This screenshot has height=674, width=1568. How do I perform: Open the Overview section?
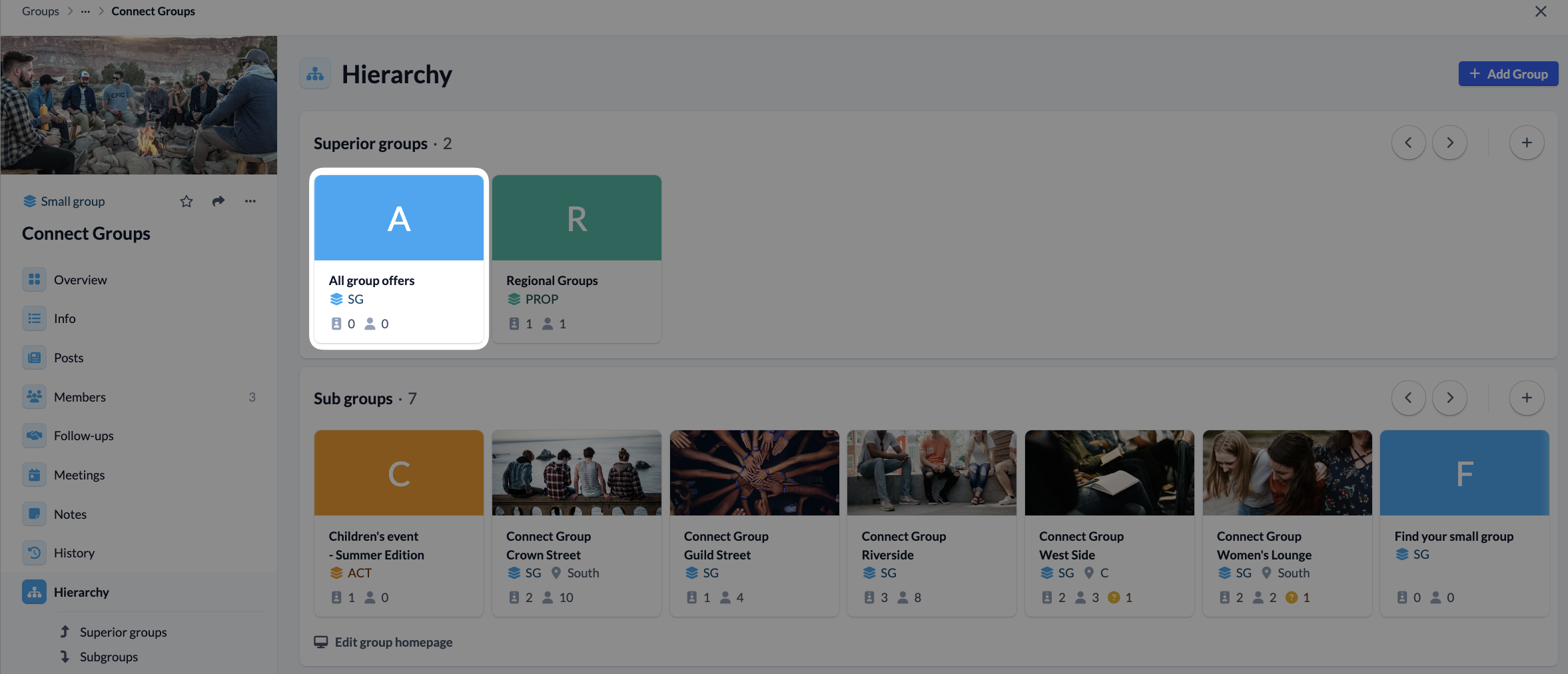(80, 280)
